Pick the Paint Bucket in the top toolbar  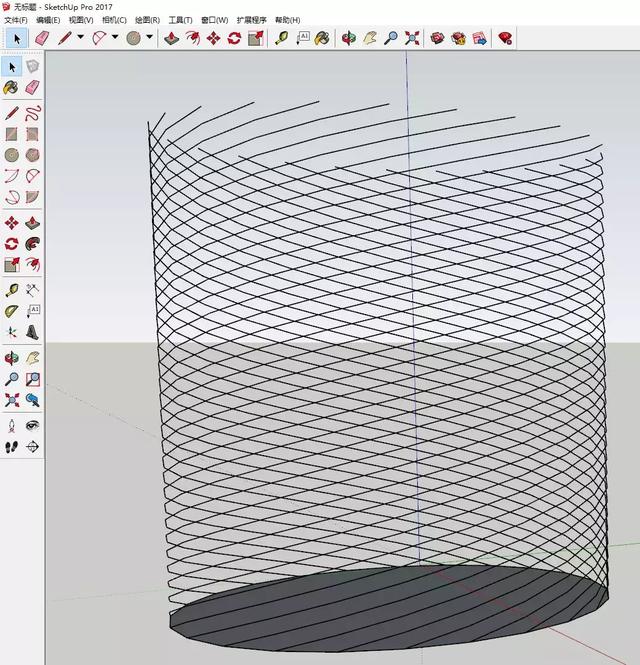pyautogui.click(x=322, y=39)
